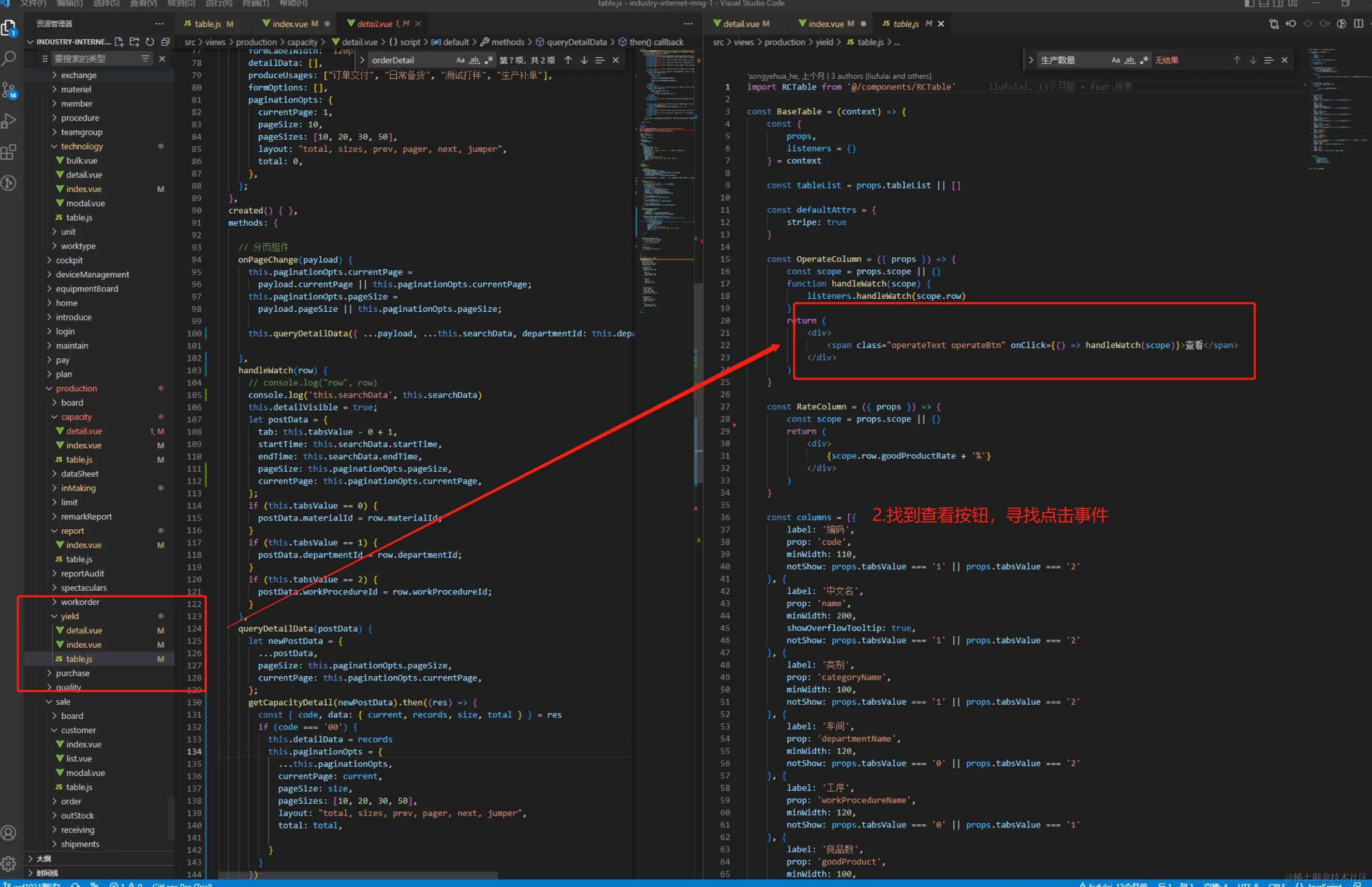Click the New File icon in explorer header
The width and height of the screenshot is (1372, 887).
(x=119, y=42)
